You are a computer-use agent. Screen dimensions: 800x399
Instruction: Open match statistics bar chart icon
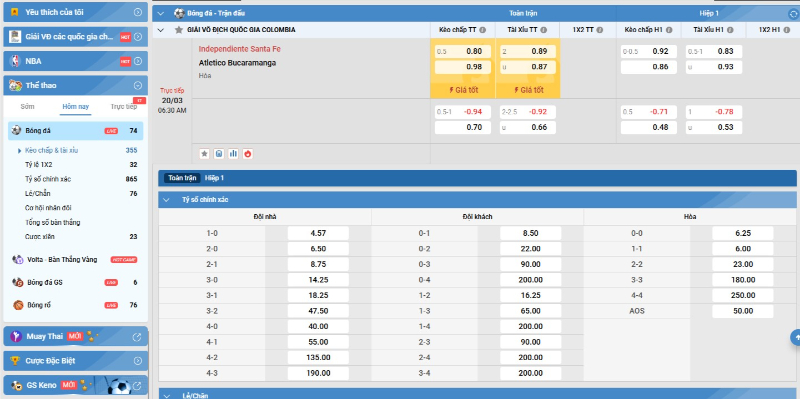tap(233, 154)
